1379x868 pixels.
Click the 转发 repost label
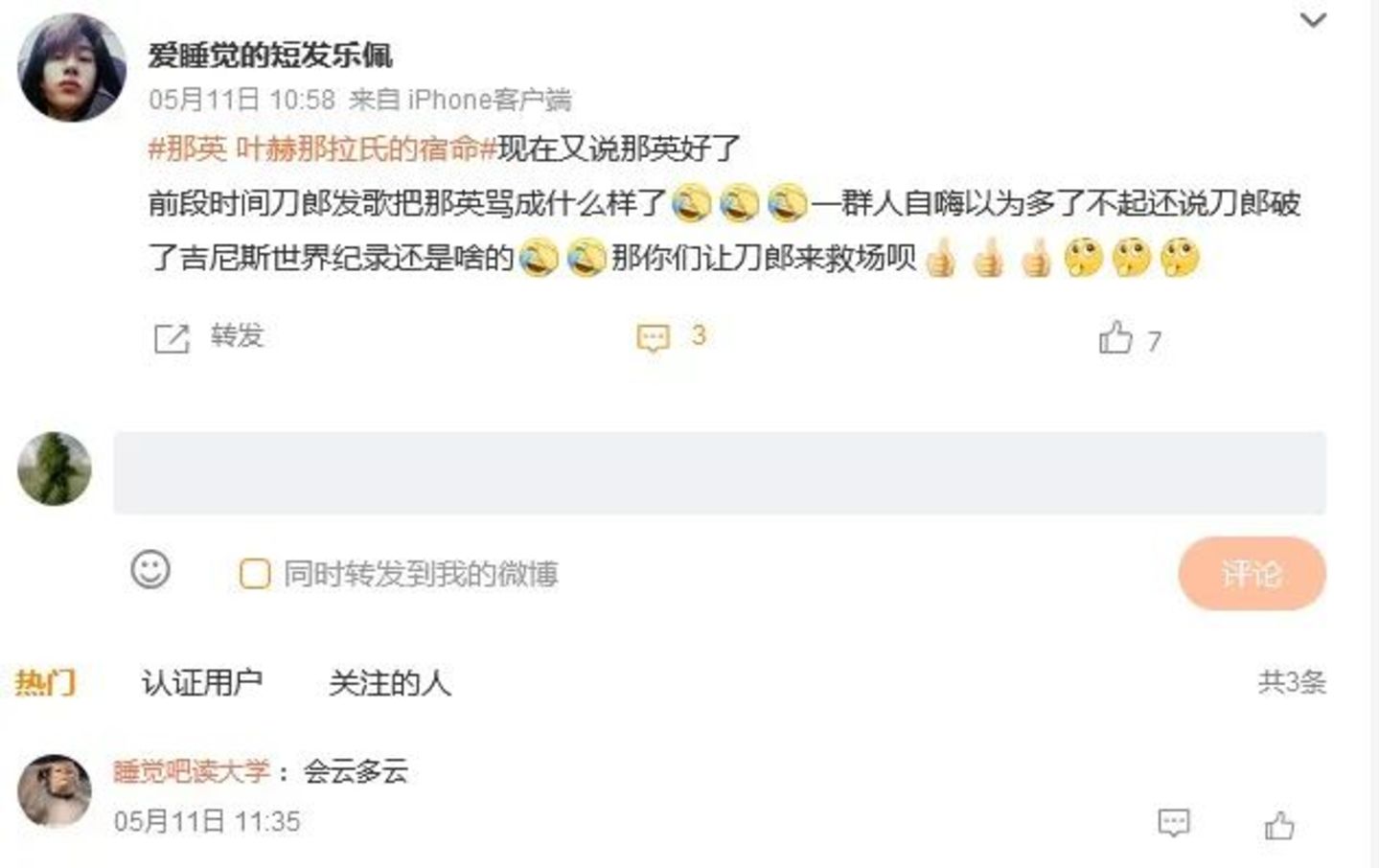click(x=237, y=336)
